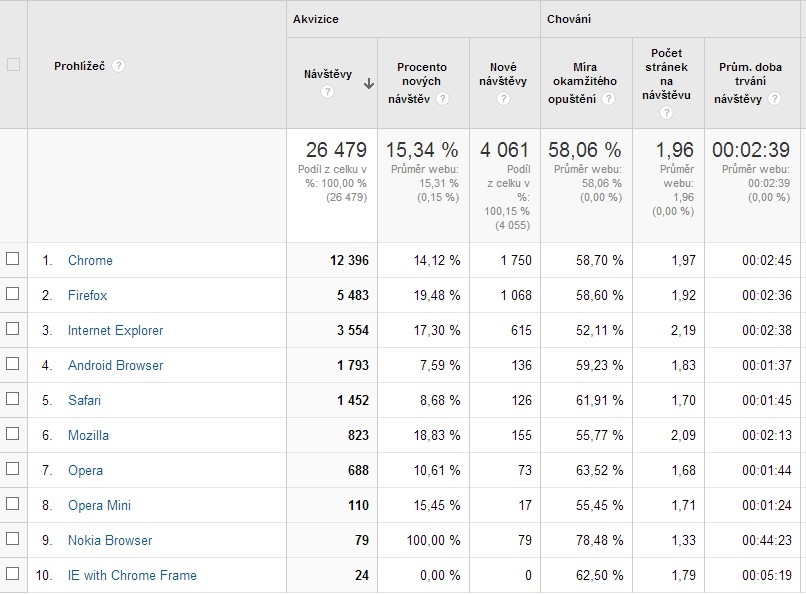Click Safari bounce rate 61,91 %
This screenshot has height=594, width=806.
point(599,400)
